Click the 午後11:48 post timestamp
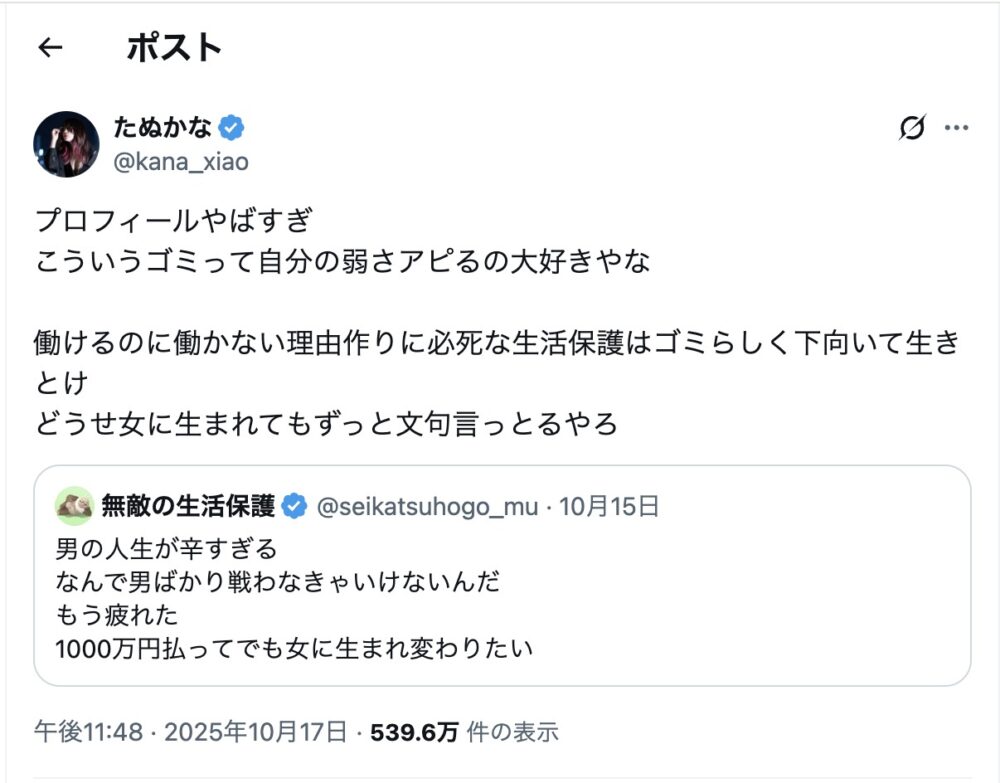Viewport: 1000px width, 783px height. coord(88,732)
